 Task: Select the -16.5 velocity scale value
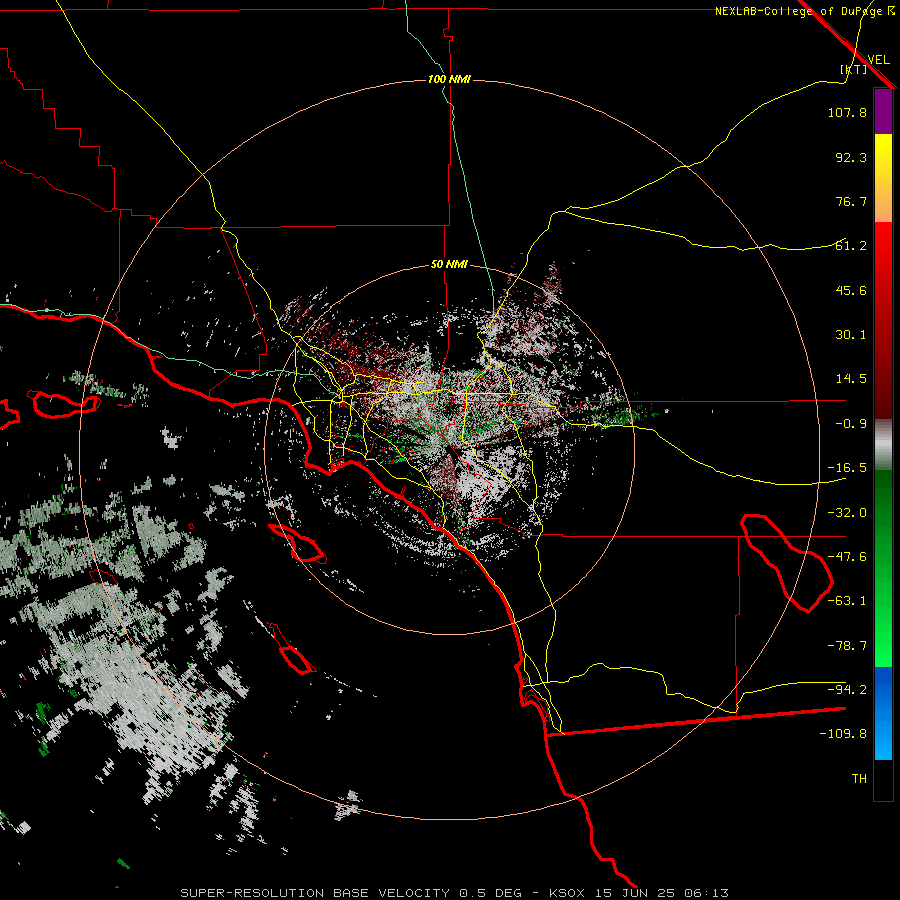click(x=847, y=468)
